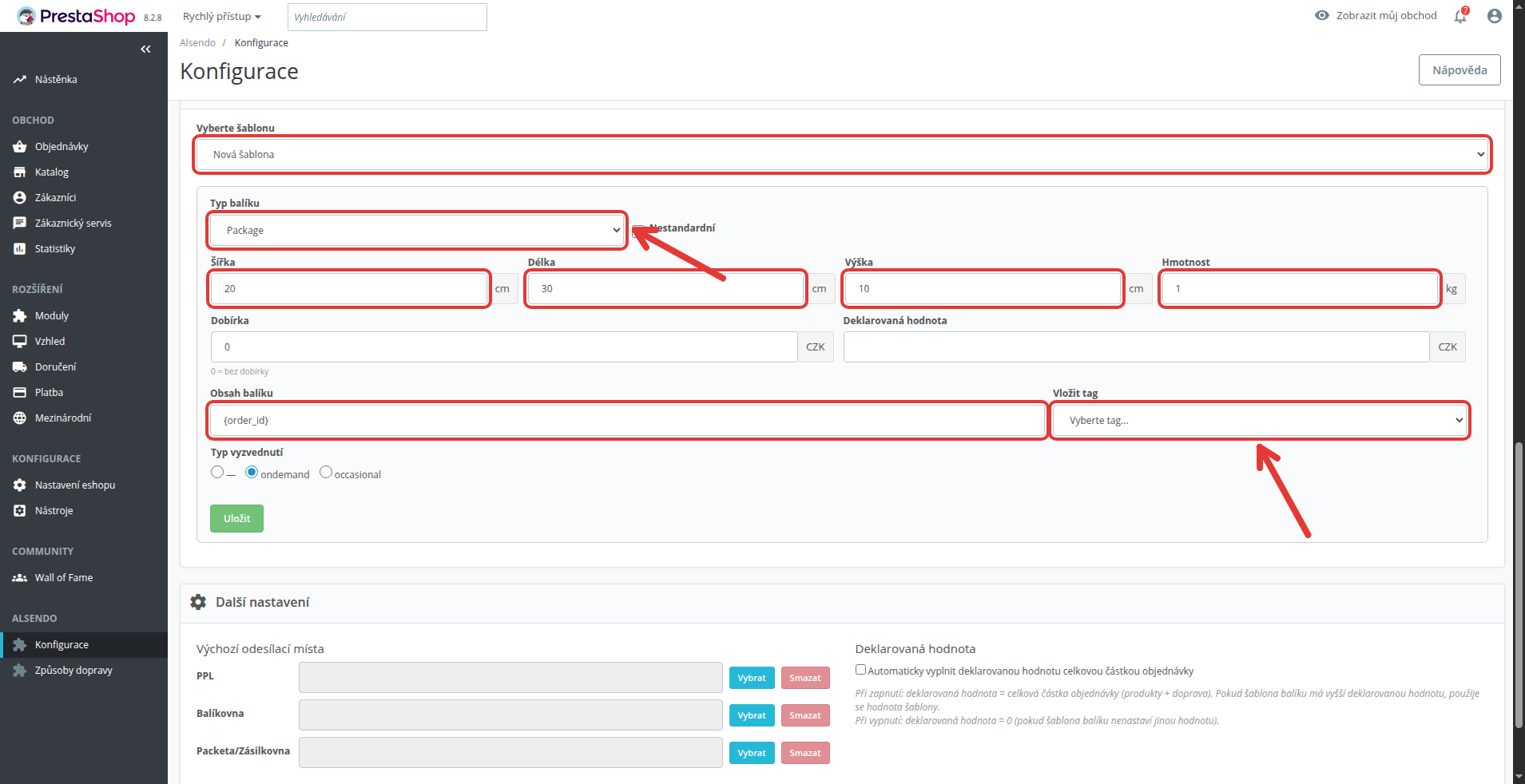Open the notifications bell icon

[x=1460, y=16]
